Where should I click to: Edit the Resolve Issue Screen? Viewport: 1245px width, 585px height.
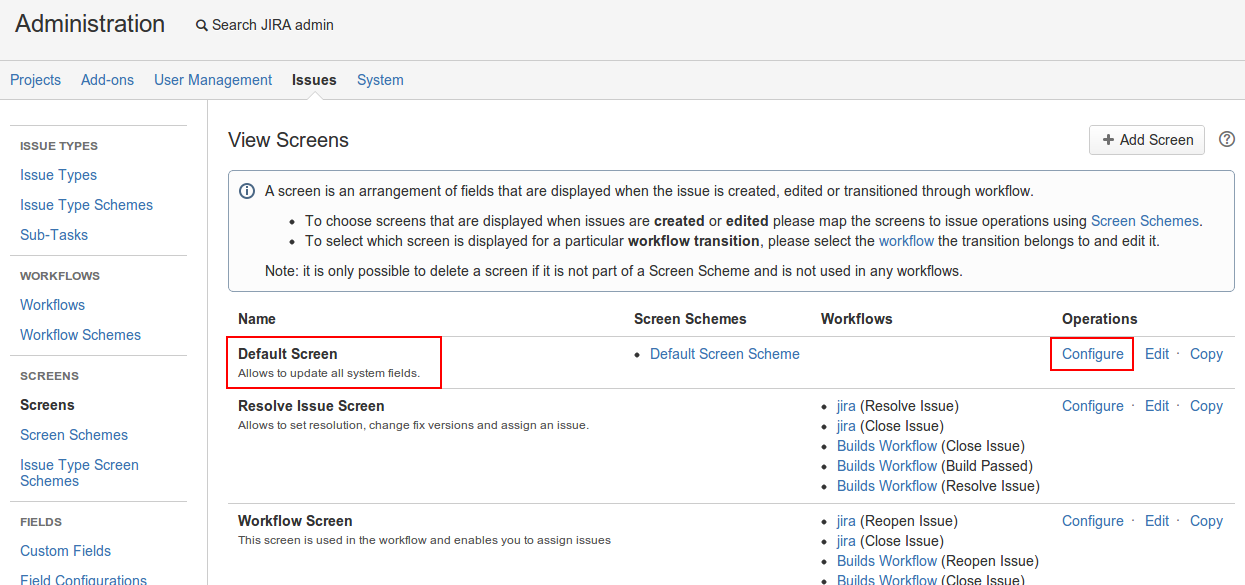[1157, 406]
